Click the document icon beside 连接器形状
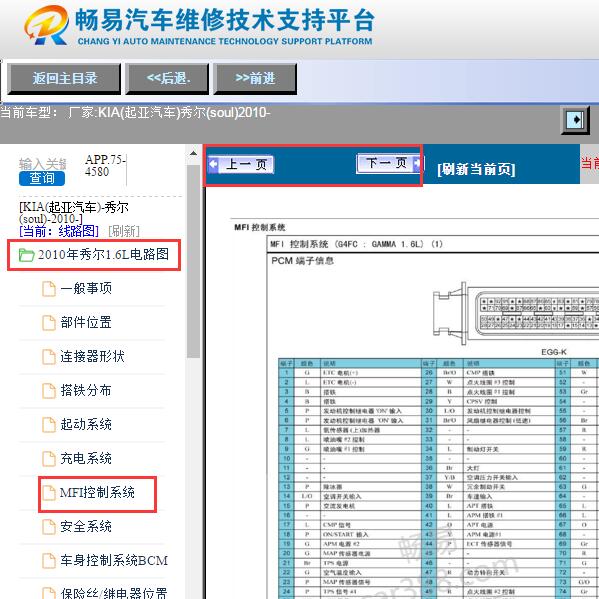This screenshot has height=599, width=599. pos(49,357)
